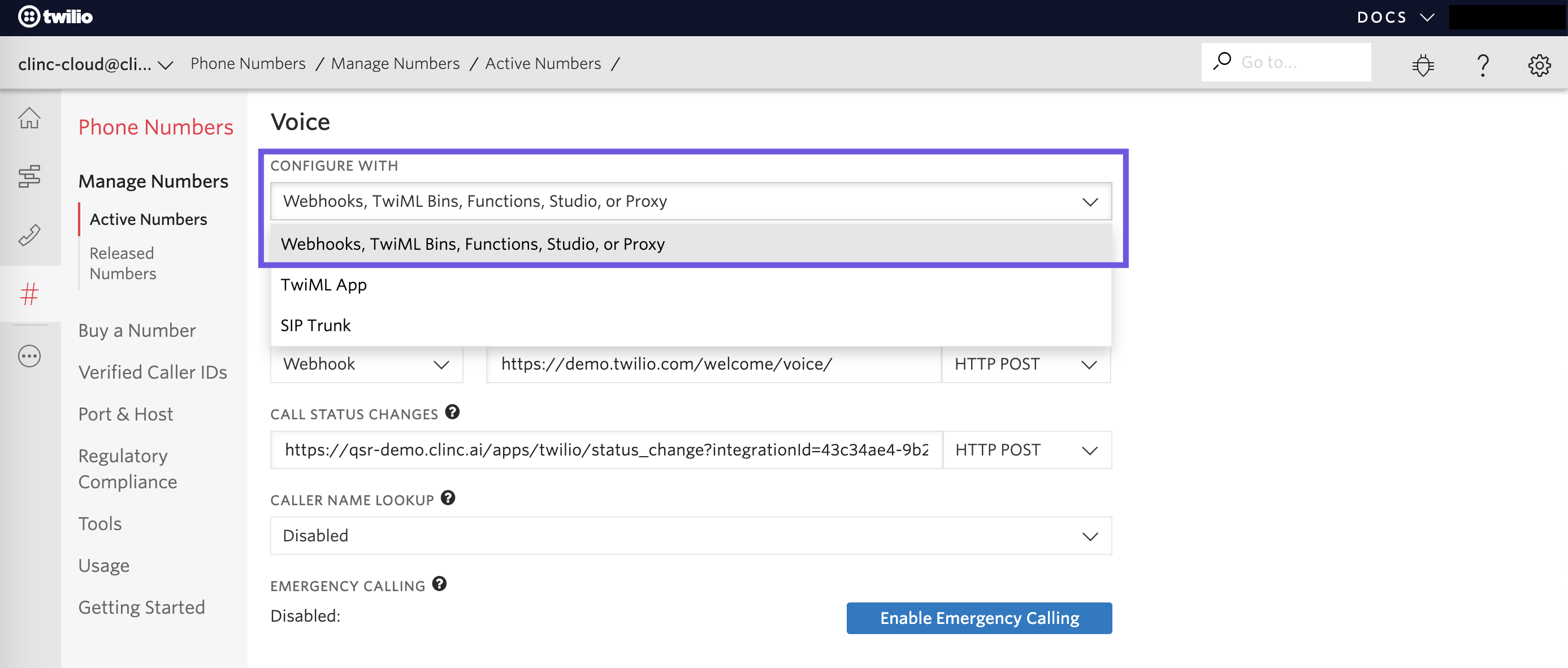Open HTTP POST dropdown for voice webhook

(x=1026, y=364)
